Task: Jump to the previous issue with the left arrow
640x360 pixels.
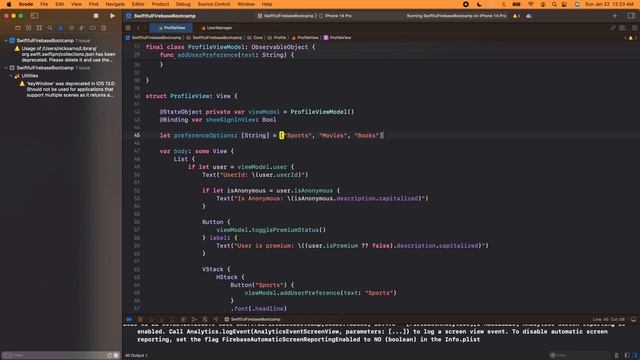Action: (625, 38)
